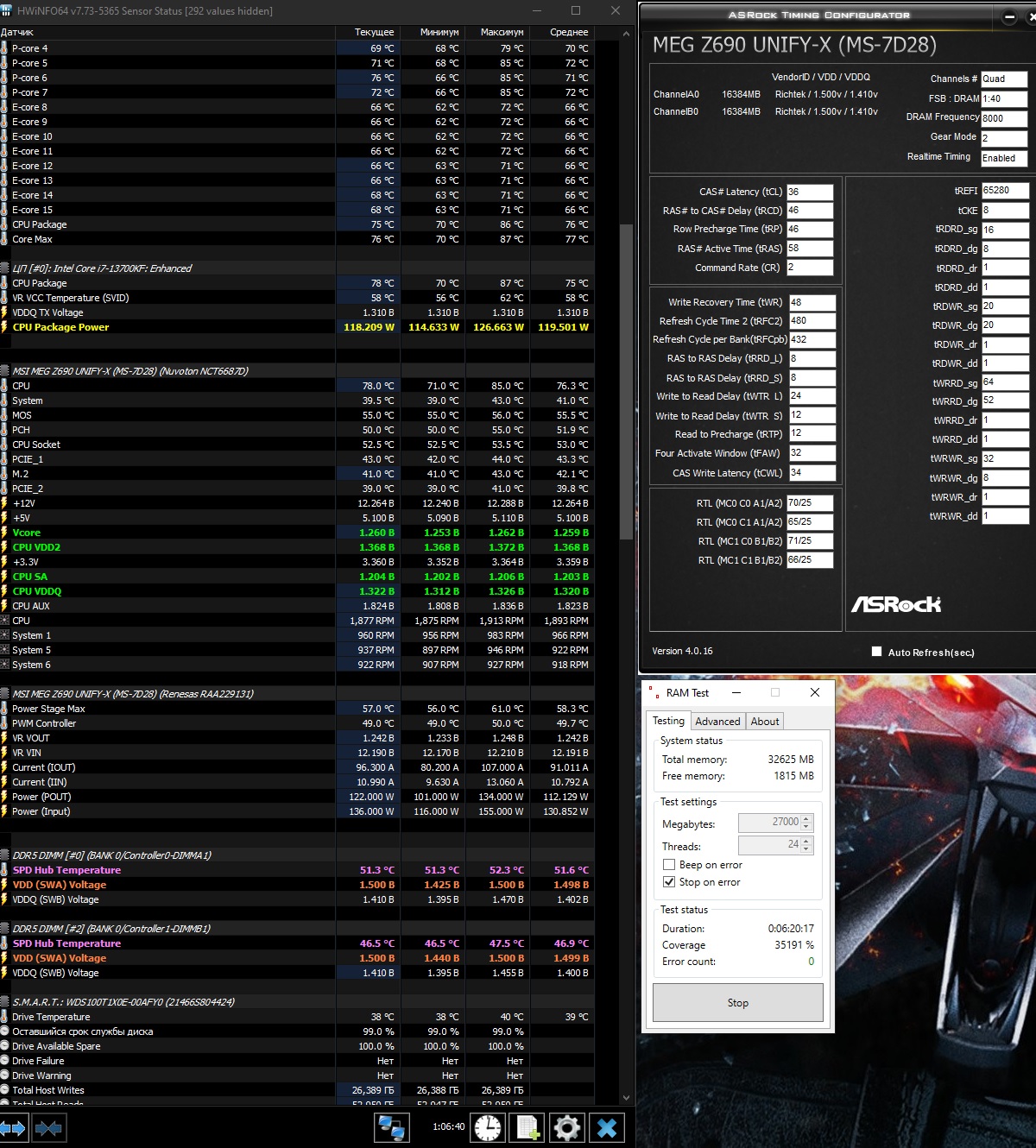Reset elapsed time with the clock icon

[488, 1127]
